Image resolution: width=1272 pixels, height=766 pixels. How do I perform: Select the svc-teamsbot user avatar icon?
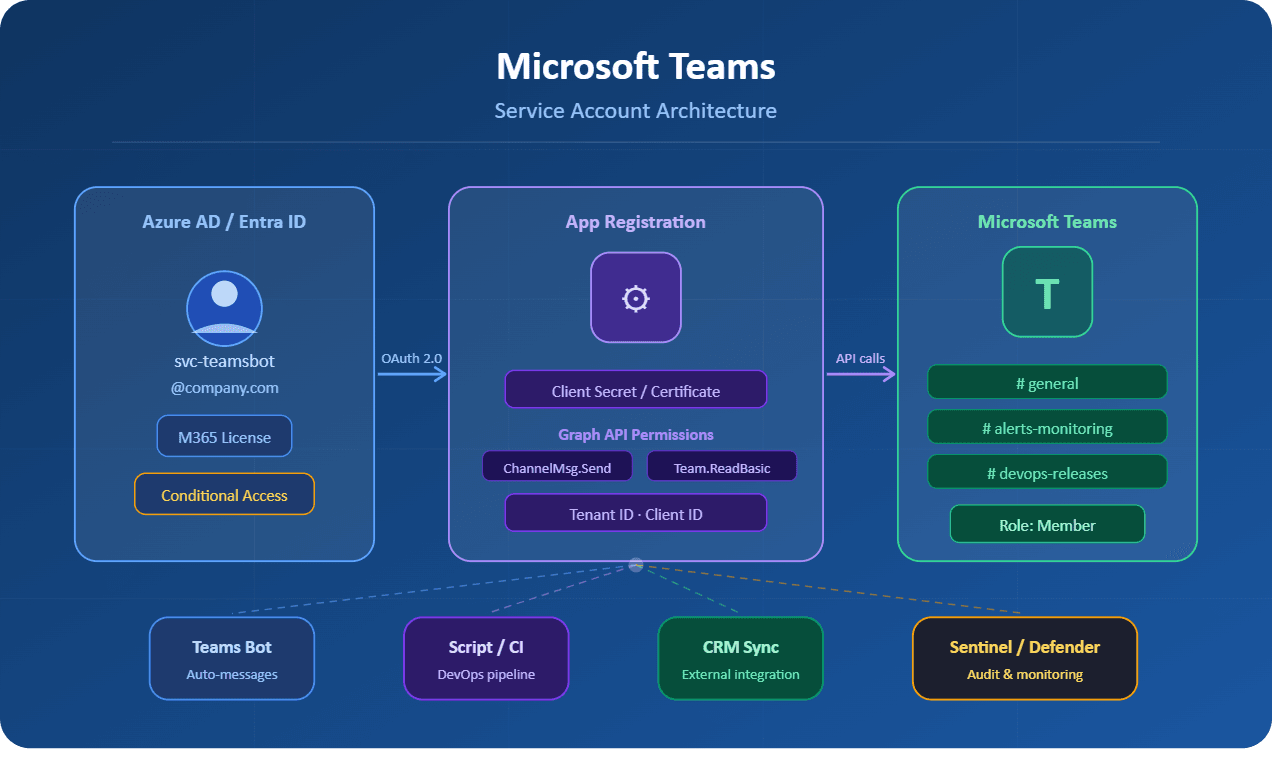(224, 308)
